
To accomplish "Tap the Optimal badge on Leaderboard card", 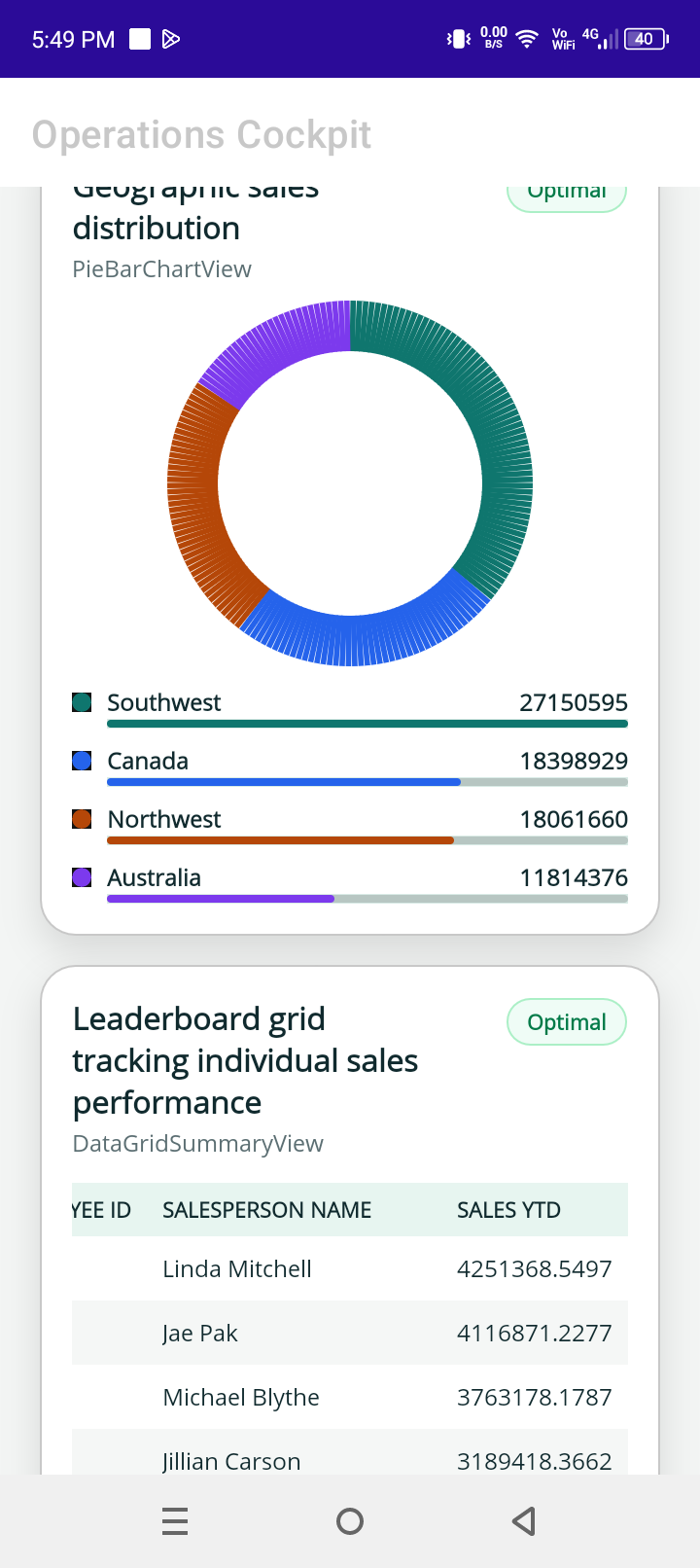I will pos(567,1022).
